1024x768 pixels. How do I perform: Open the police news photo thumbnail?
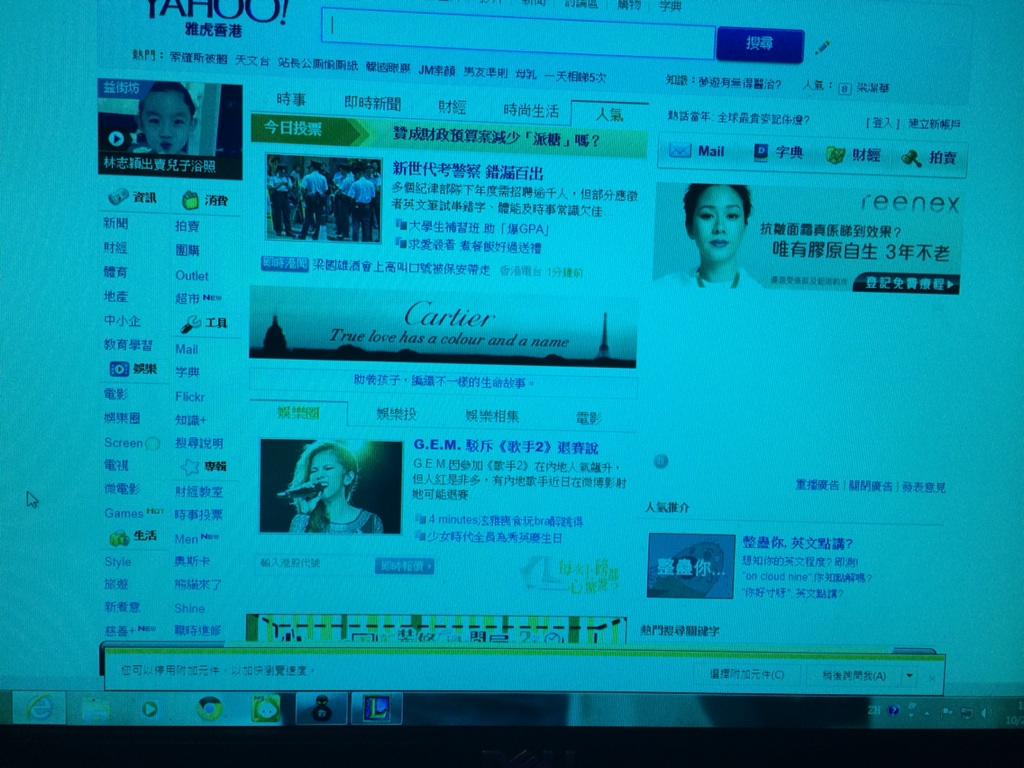tap(323, 199)
